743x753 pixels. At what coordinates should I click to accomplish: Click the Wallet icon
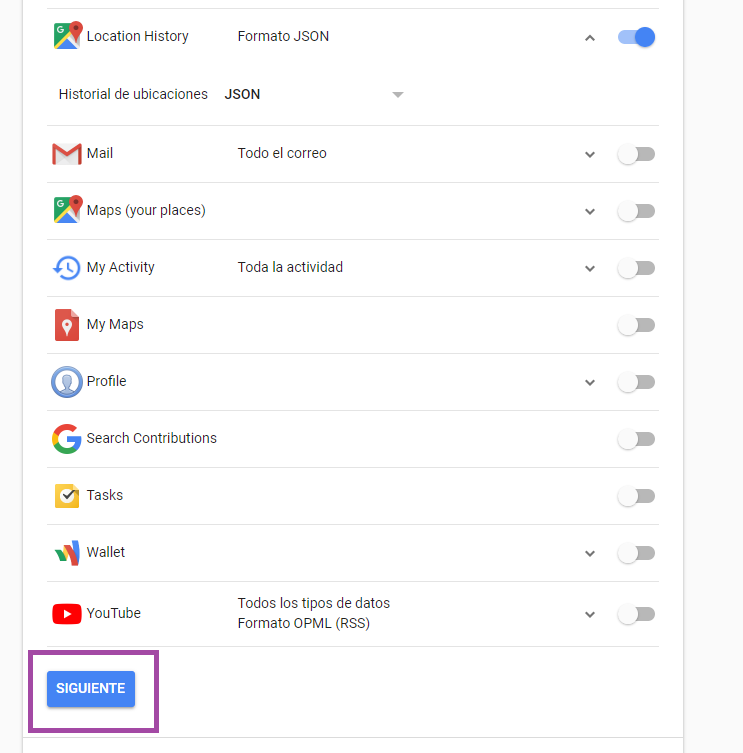pos(67,553)
